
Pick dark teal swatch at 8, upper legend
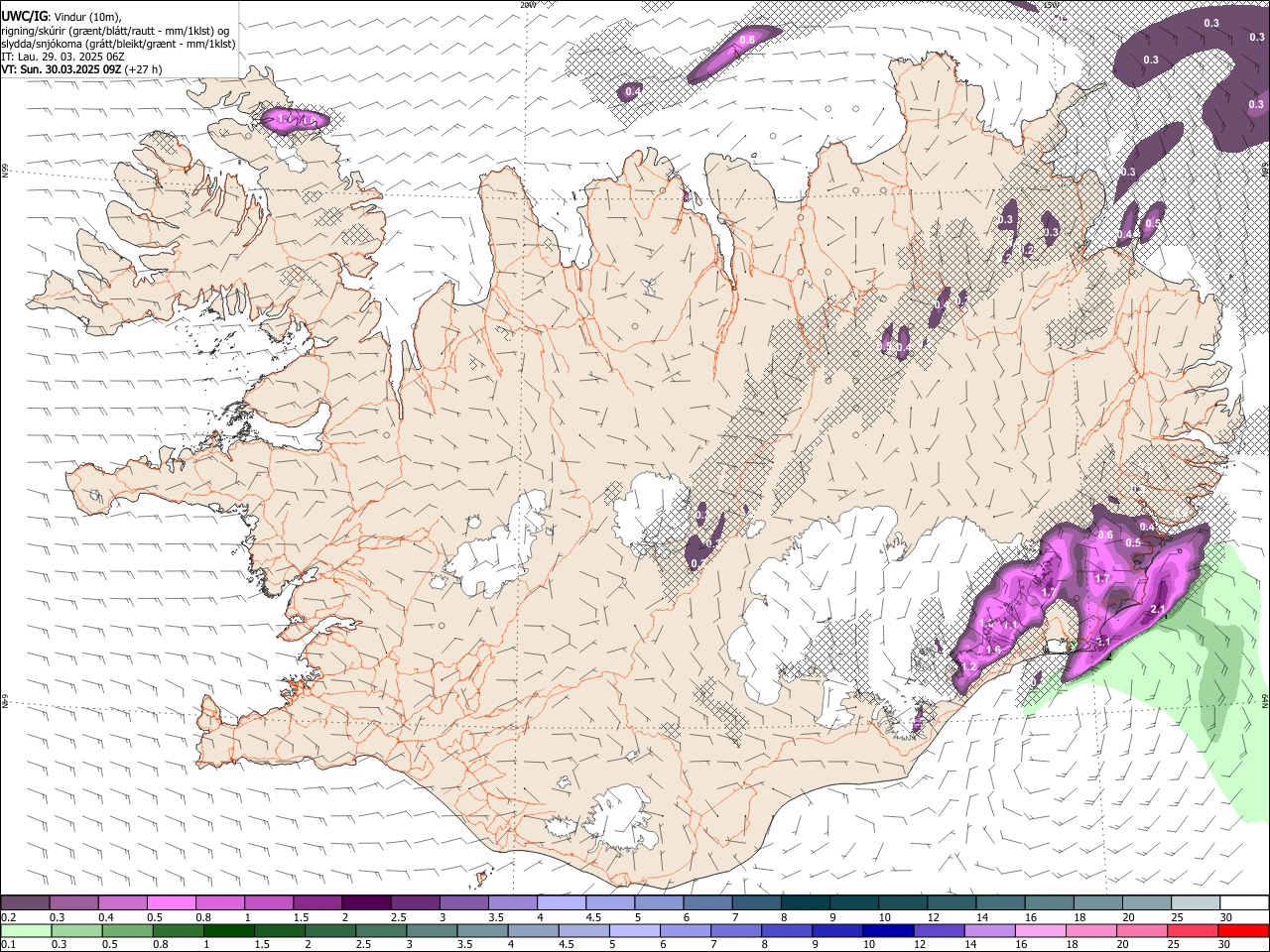(805, 902)
